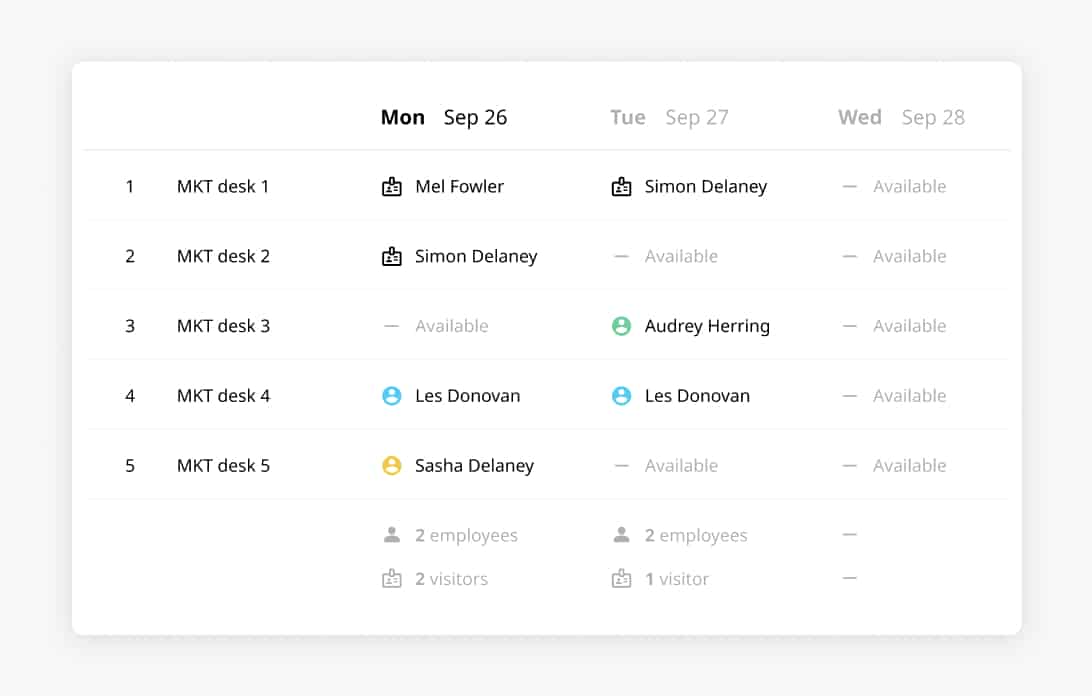Click visitor badge icon beside Mel Fowler

coord(391,187)
